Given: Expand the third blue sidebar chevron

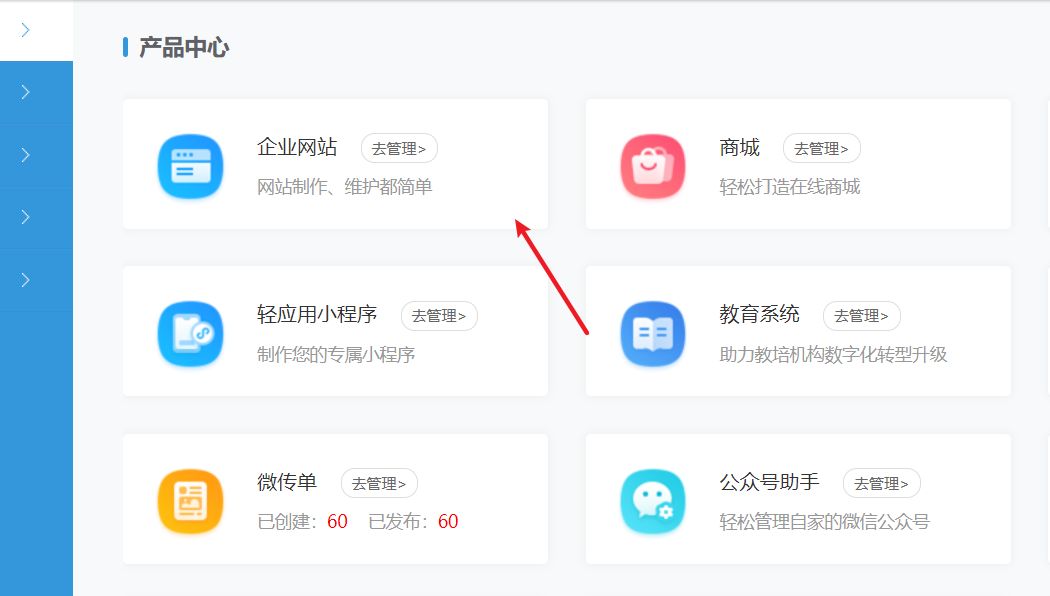Looking at the screenshot, I should [25, 217].
